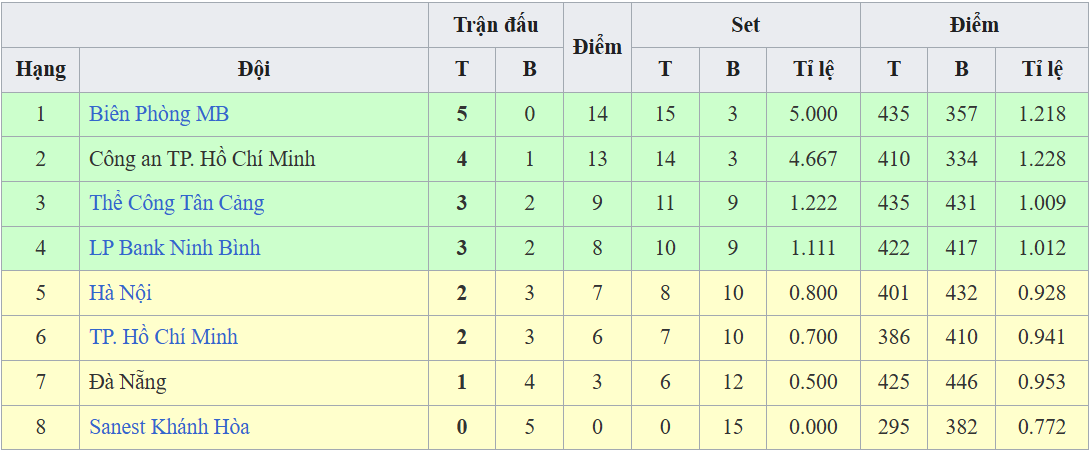1089x451 pixels.
Task: Click rank 1 cell in Hạng column
Action: [41, 114]
